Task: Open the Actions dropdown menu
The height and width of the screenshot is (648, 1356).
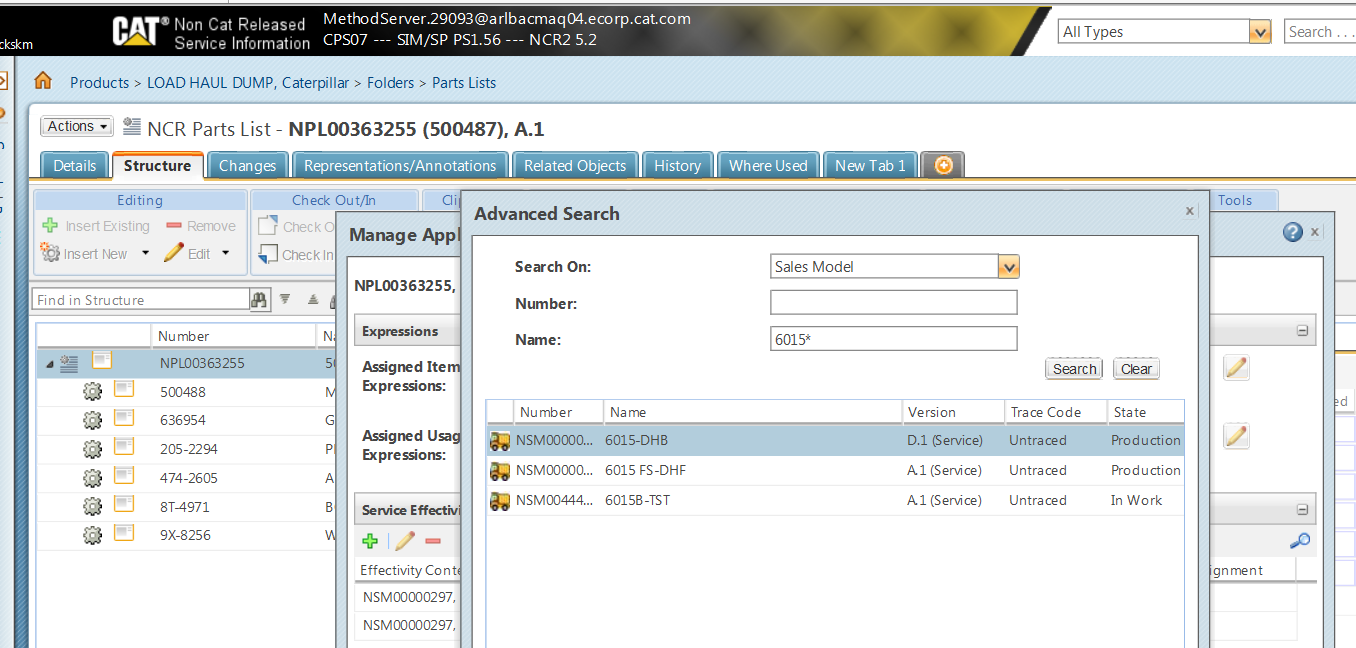Action: point(76,126)
